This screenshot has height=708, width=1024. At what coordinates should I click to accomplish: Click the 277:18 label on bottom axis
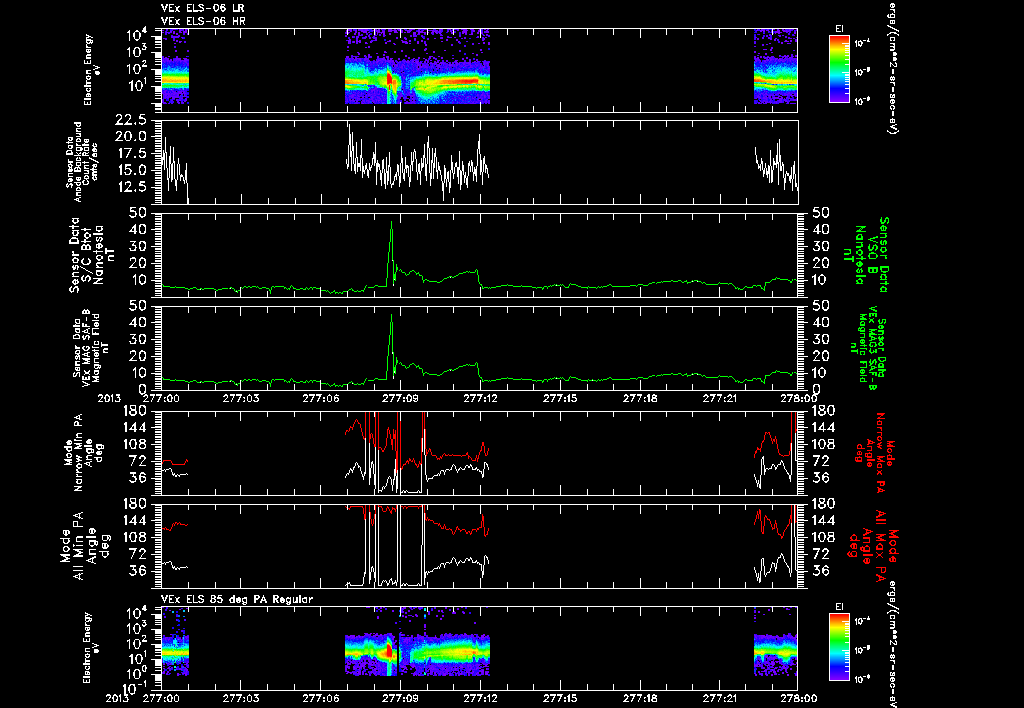point(640,698)
